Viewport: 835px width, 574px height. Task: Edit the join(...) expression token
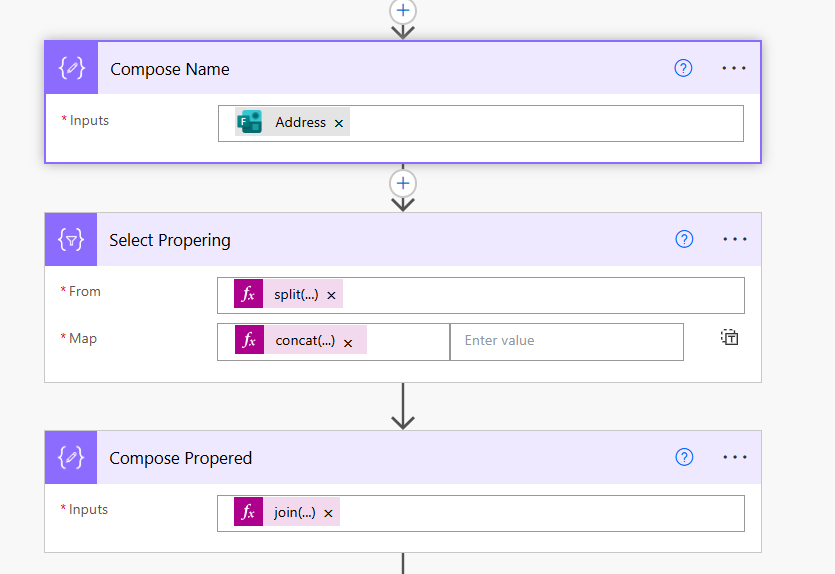pos(294,513)
